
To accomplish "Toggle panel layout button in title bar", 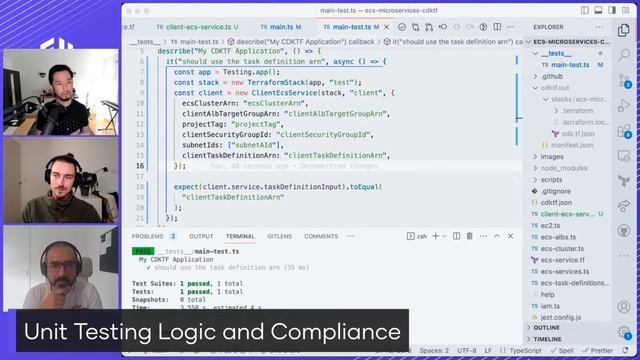I will (x=598, y=10).
